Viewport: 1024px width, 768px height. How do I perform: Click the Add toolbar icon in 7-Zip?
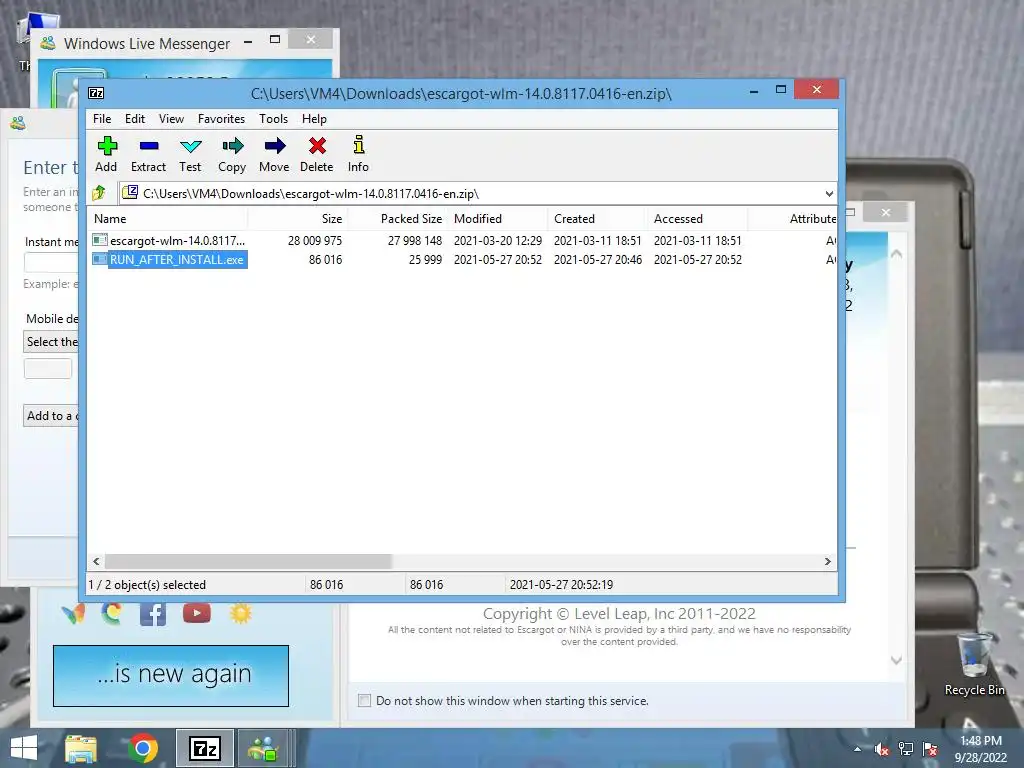(106, 146)
